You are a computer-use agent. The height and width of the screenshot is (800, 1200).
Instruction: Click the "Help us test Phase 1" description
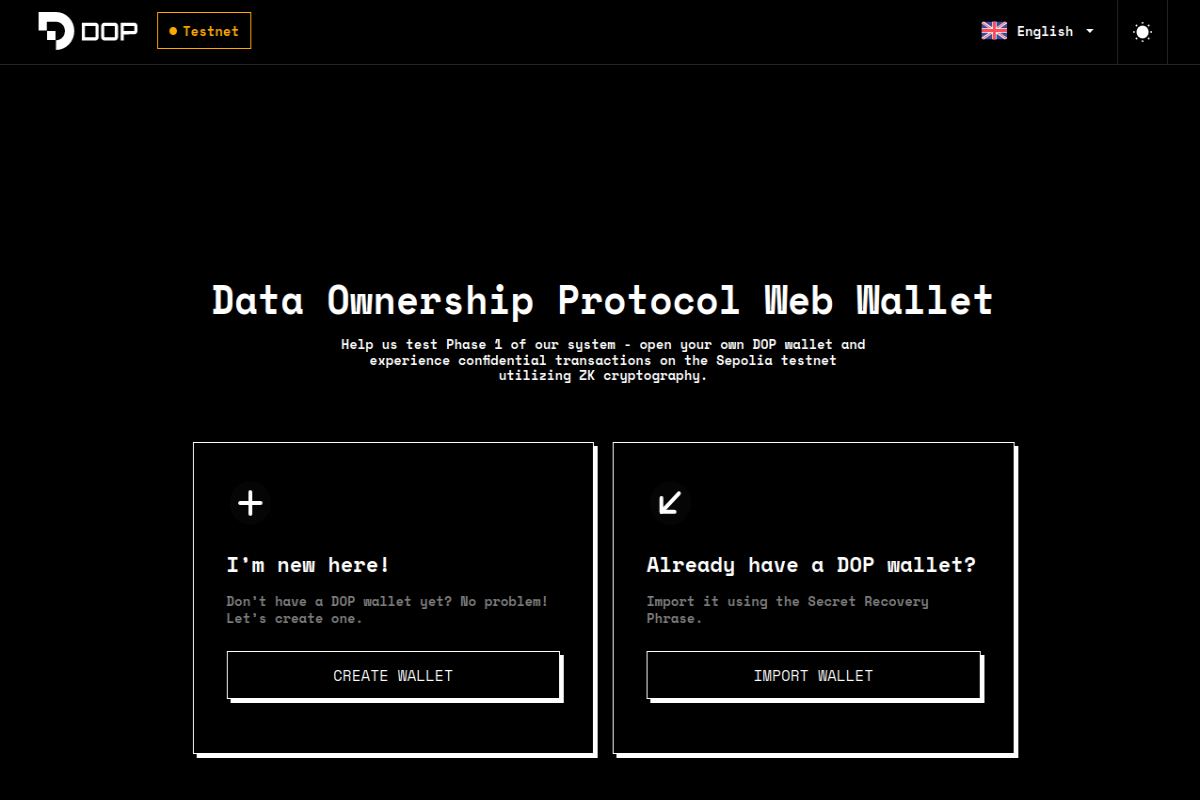(x=603, y=360)
